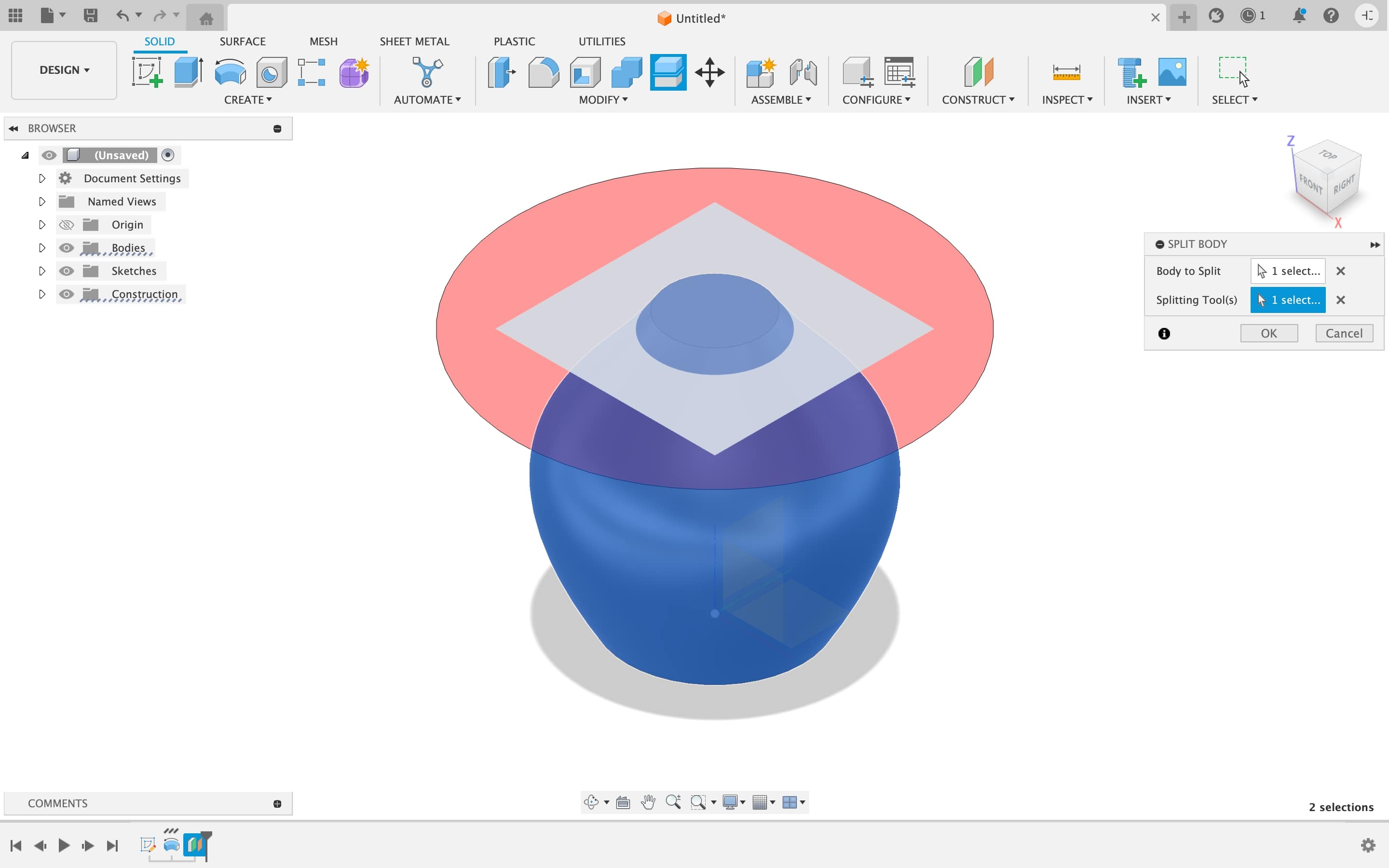Click the Insert Canvas image icon
Screen dimensions: 1389x868
point(1172,72)
